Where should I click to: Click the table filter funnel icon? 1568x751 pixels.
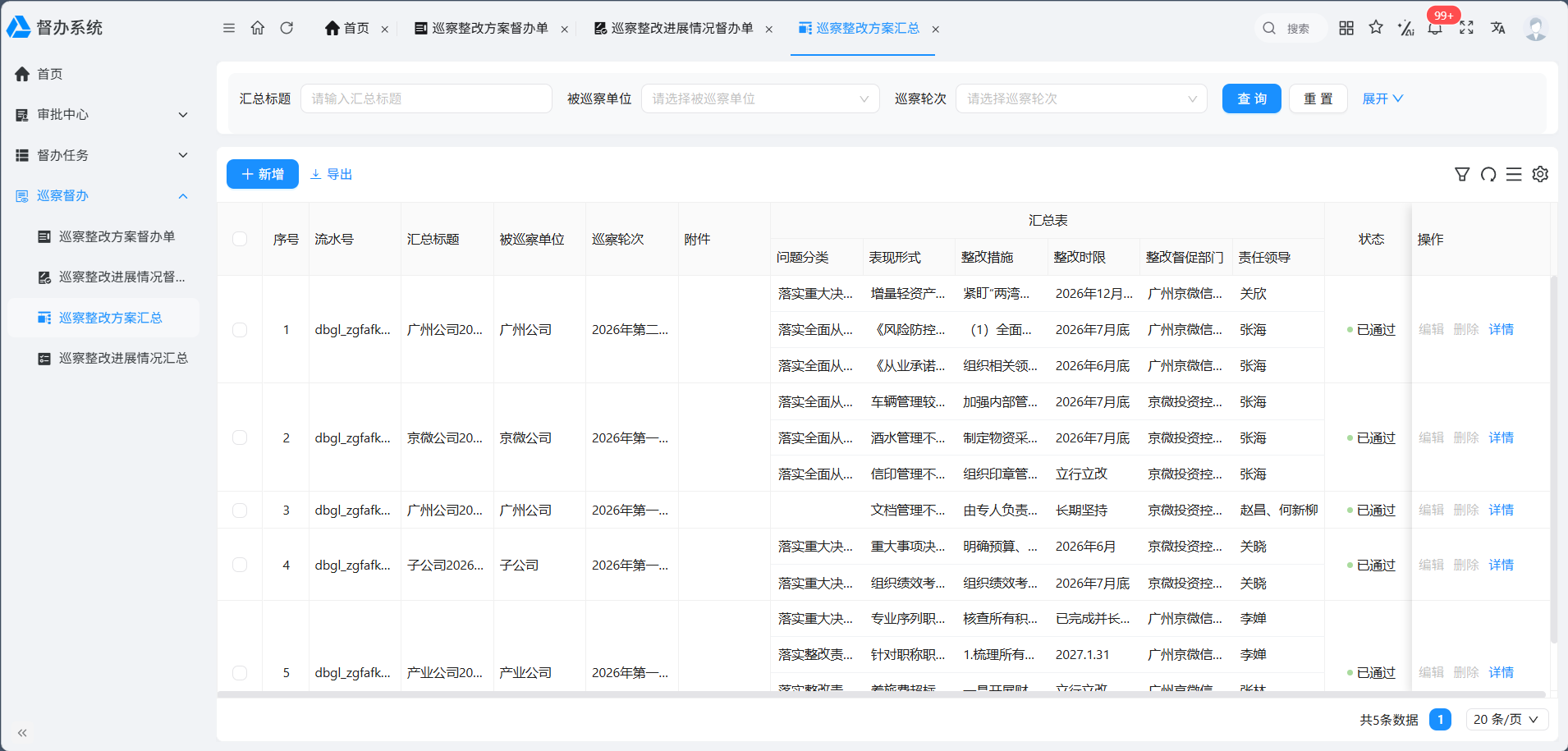click(x=1462, y=174)
